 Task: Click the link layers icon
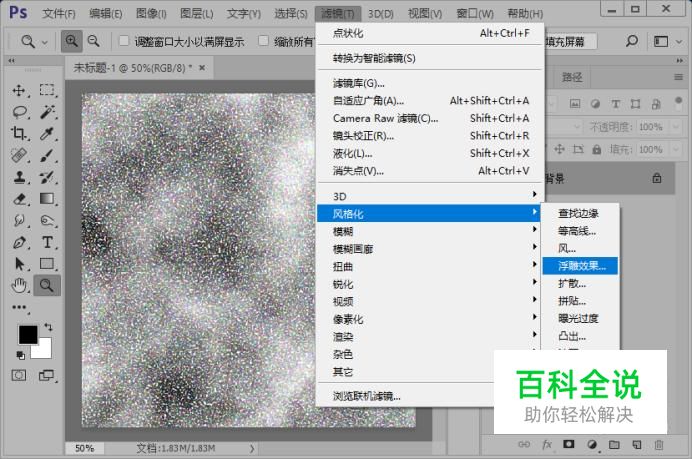[524, 444]
